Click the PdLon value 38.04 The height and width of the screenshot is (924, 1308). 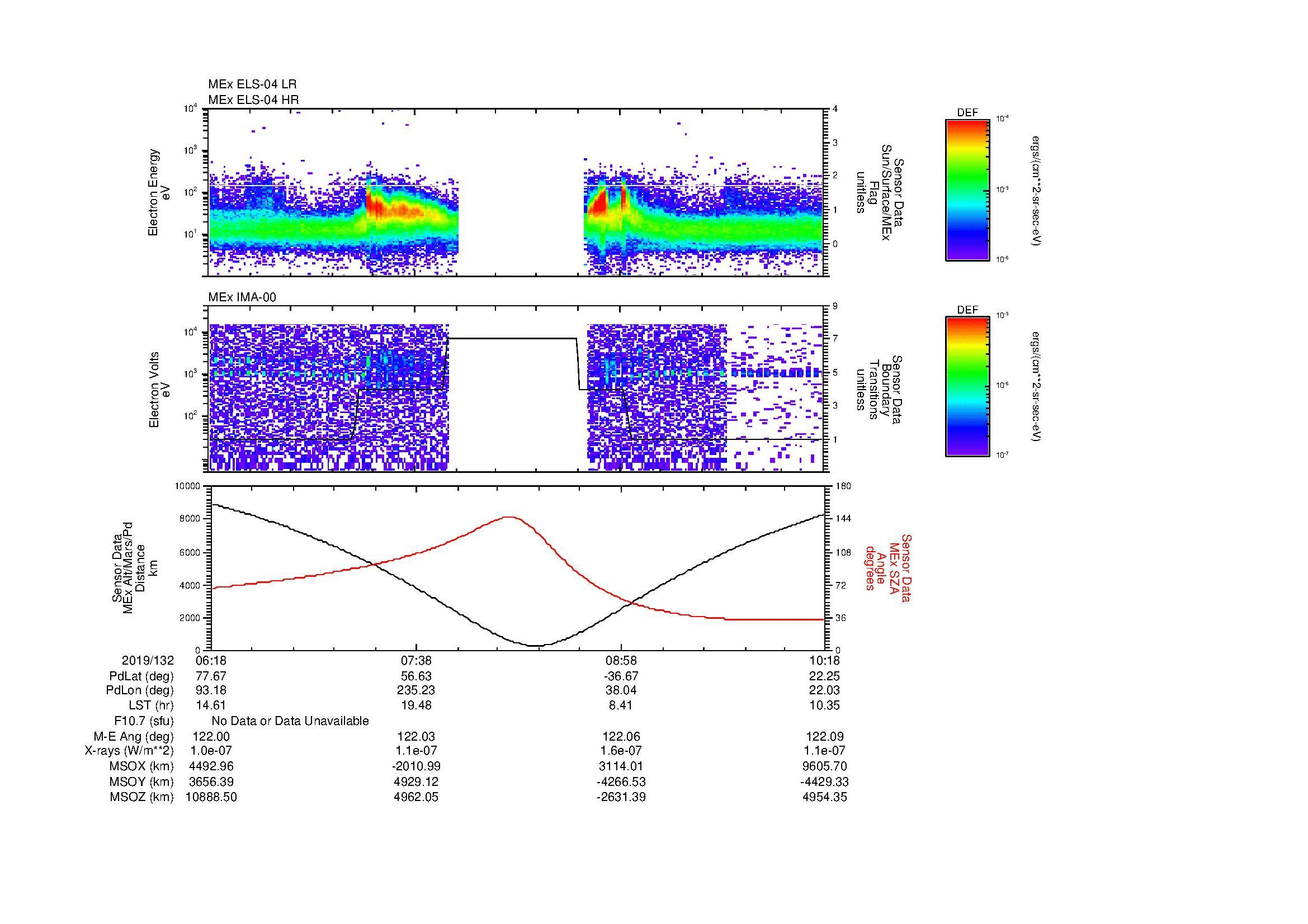pyautogui.click(x=621, y=690)
